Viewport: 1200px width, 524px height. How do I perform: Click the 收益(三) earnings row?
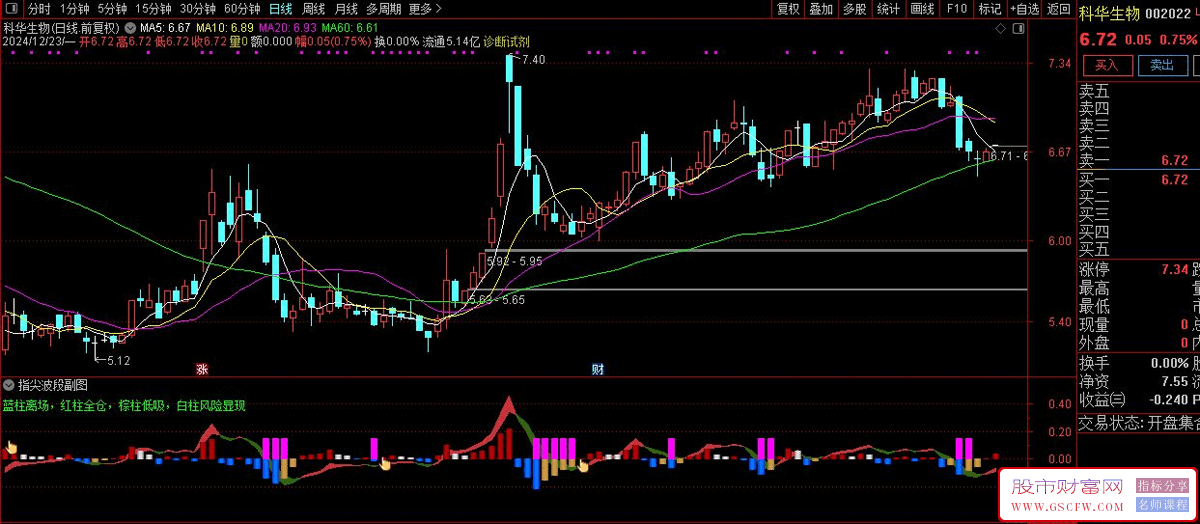[x=1139, y=399]
